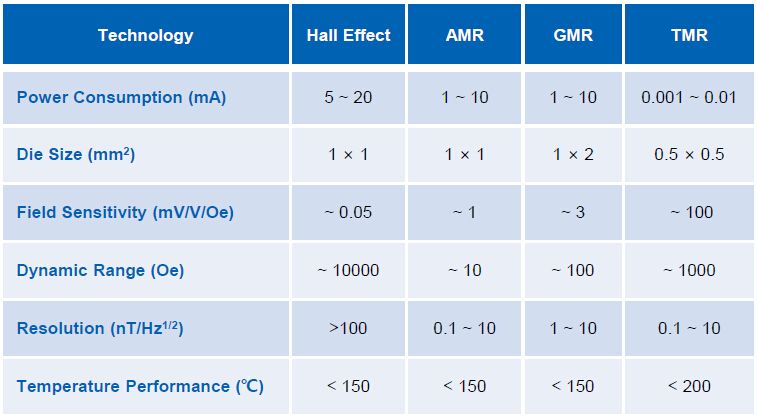
Task: Select the Field Sensitivity (mV/V/Oe) row label
Action: tap(125, 213)
